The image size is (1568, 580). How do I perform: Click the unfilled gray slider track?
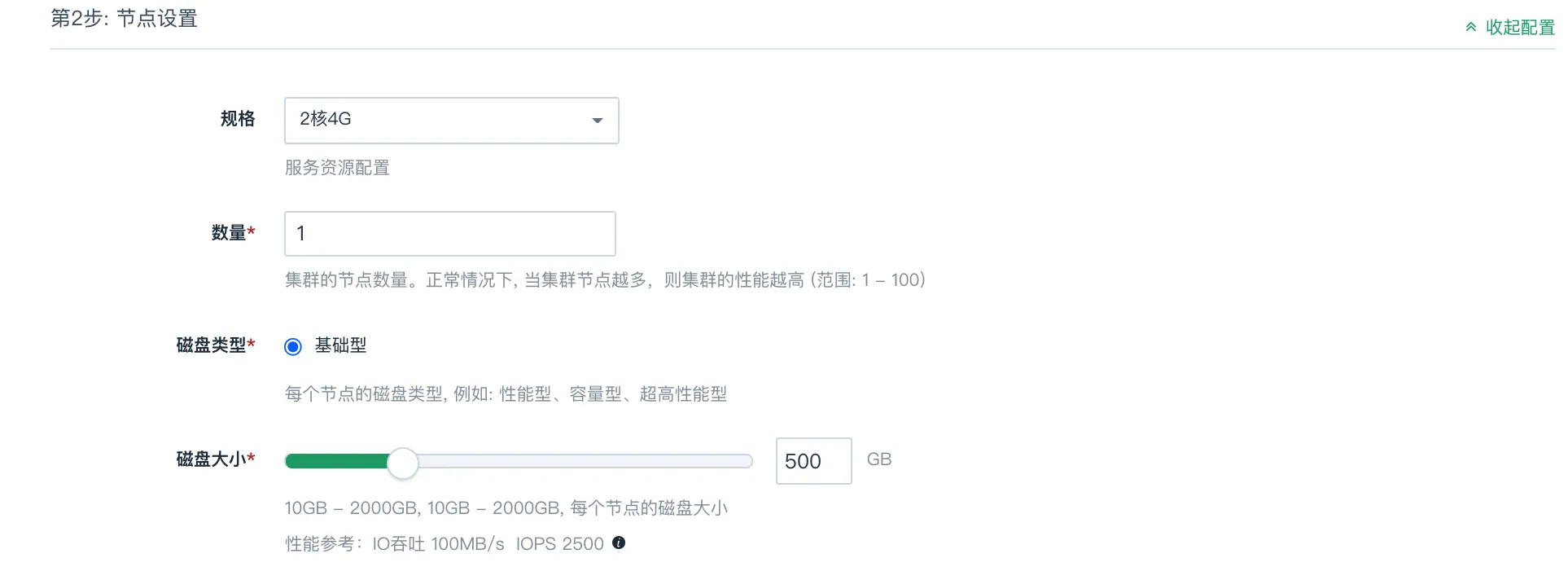585,462
